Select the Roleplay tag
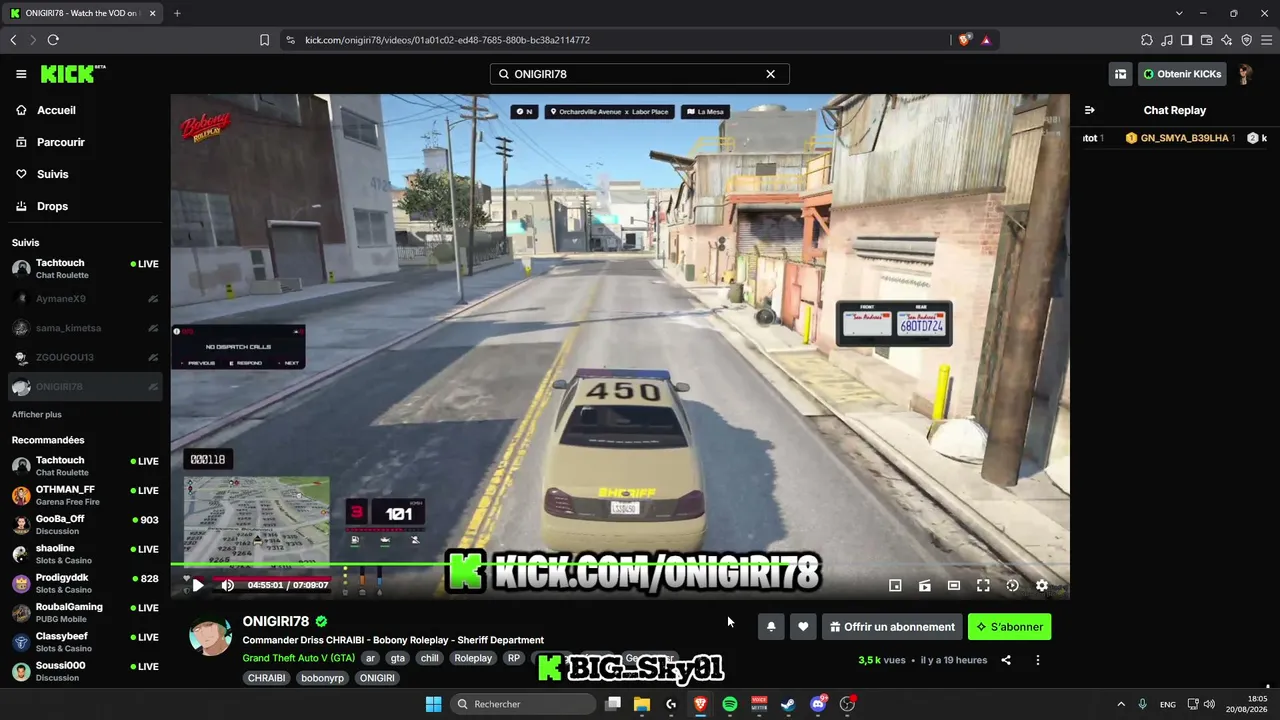Screen dimensions: 1280x720 [473, 658]
